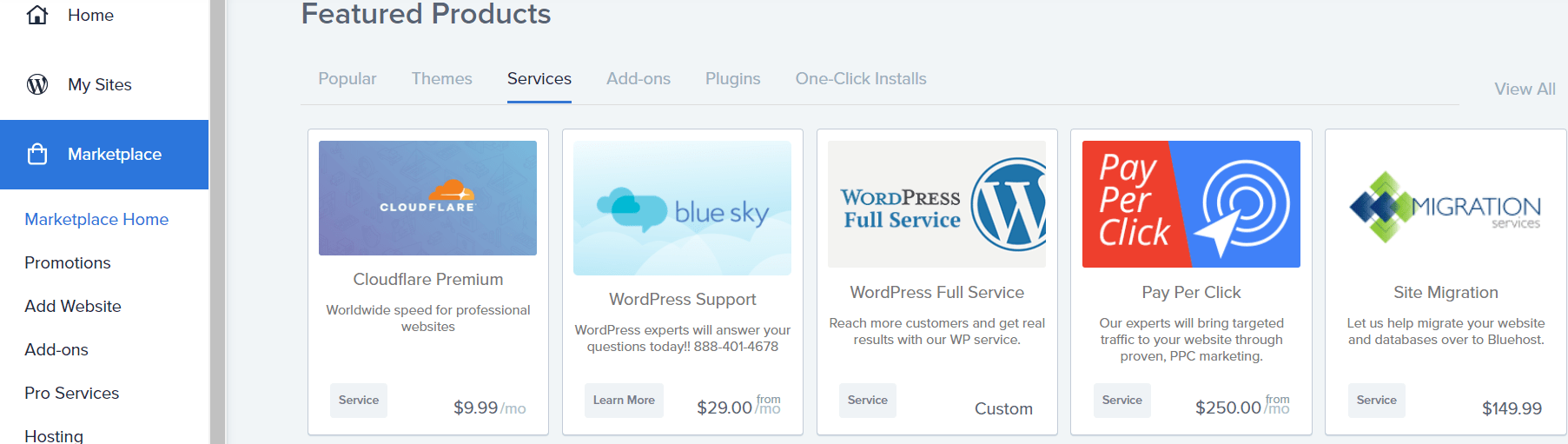
Task: Click the $149.99 price
Action: [x=1512, y=408]
